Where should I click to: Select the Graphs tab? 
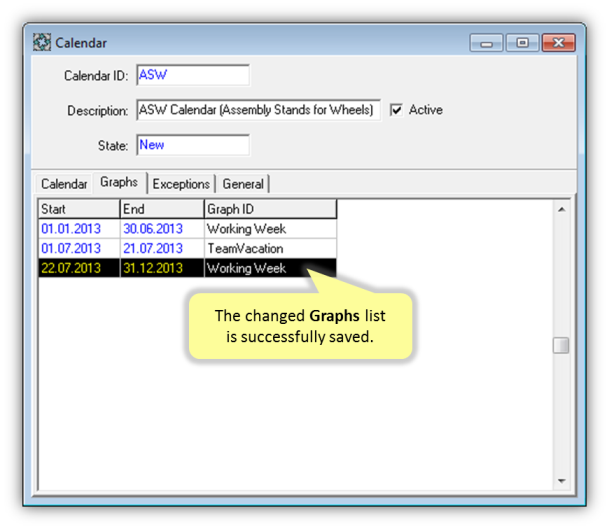tap(119, 182)
